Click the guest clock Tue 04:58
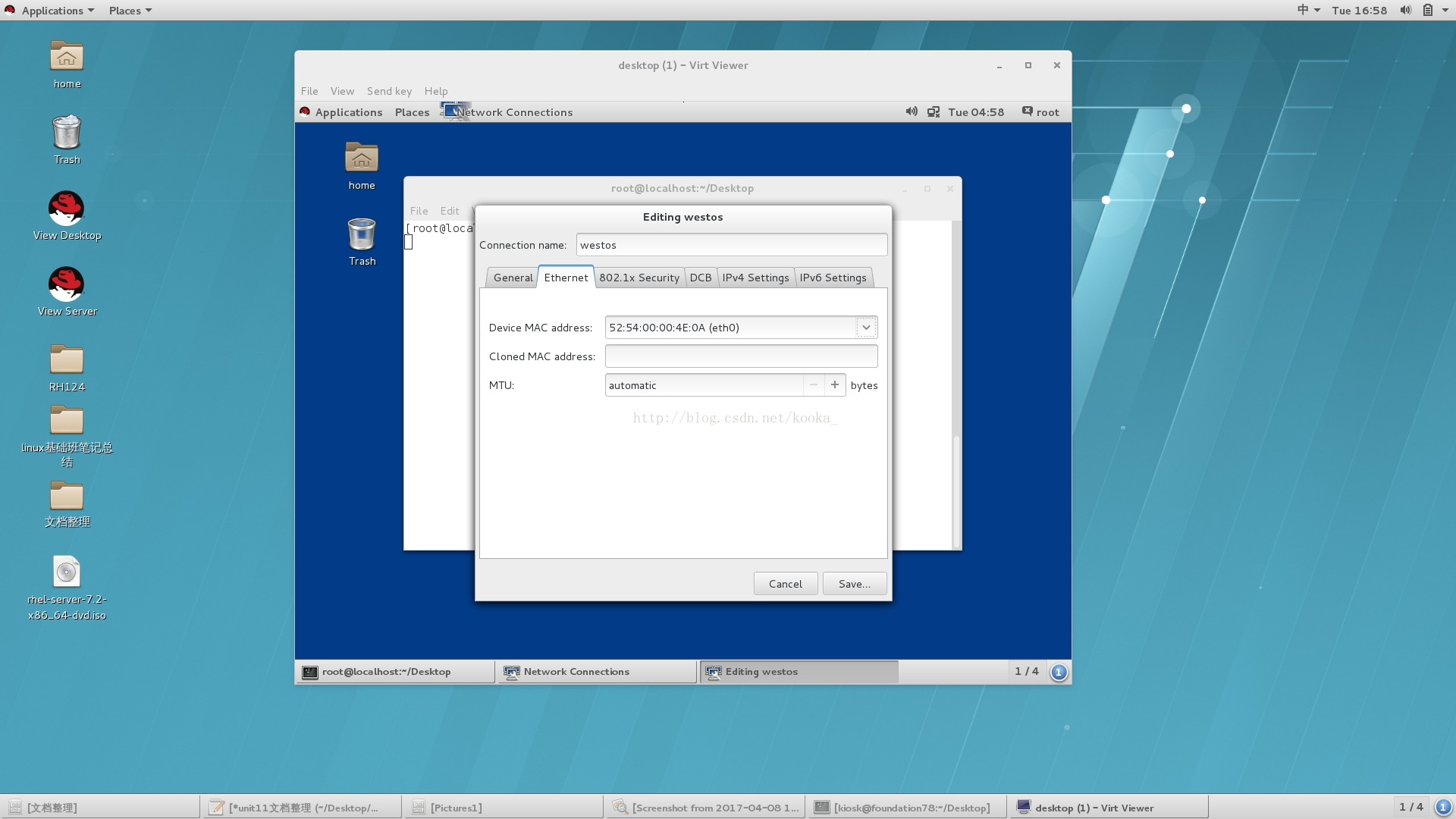The width and height of the screenshot is (1456, 819). (x=976, y=112)
